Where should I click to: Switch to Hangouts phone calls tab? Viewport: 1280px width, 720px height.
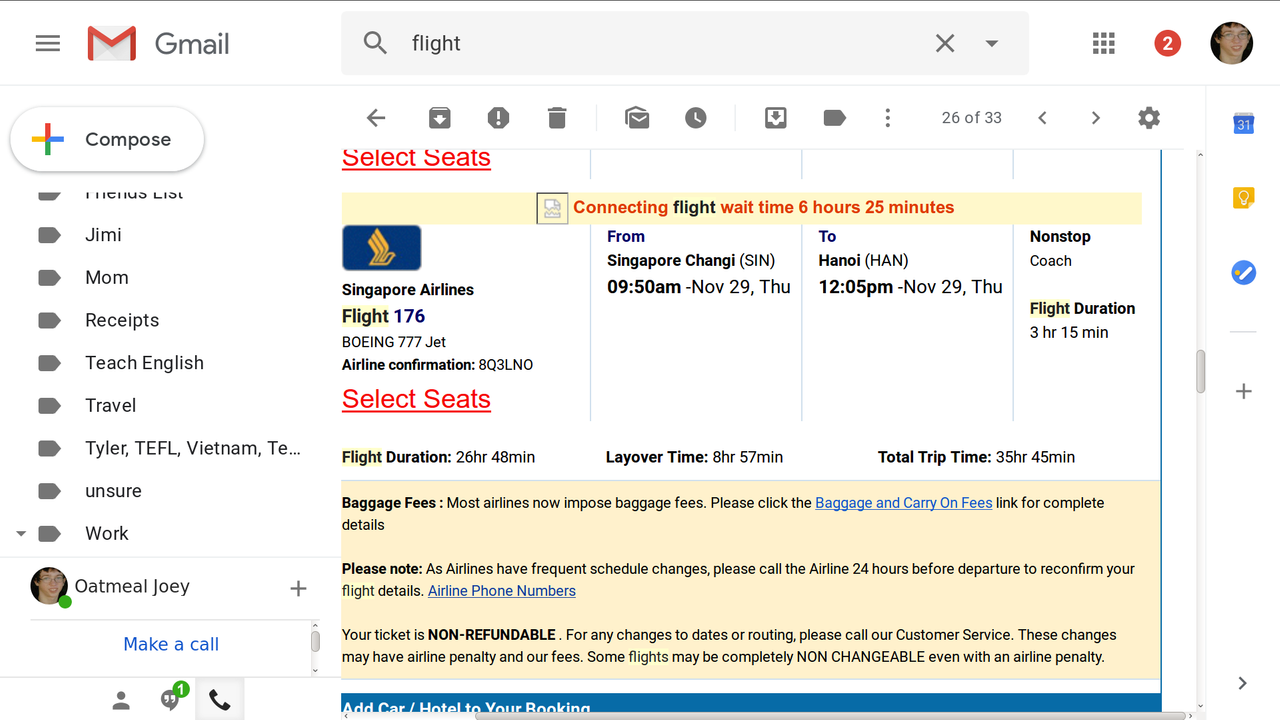coord(220,701)
